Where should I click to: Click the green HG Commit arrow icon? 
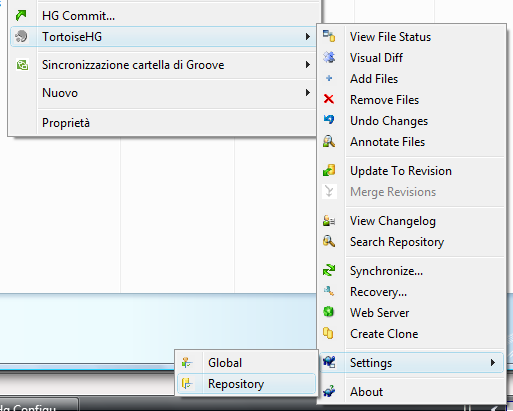point(21,15)
